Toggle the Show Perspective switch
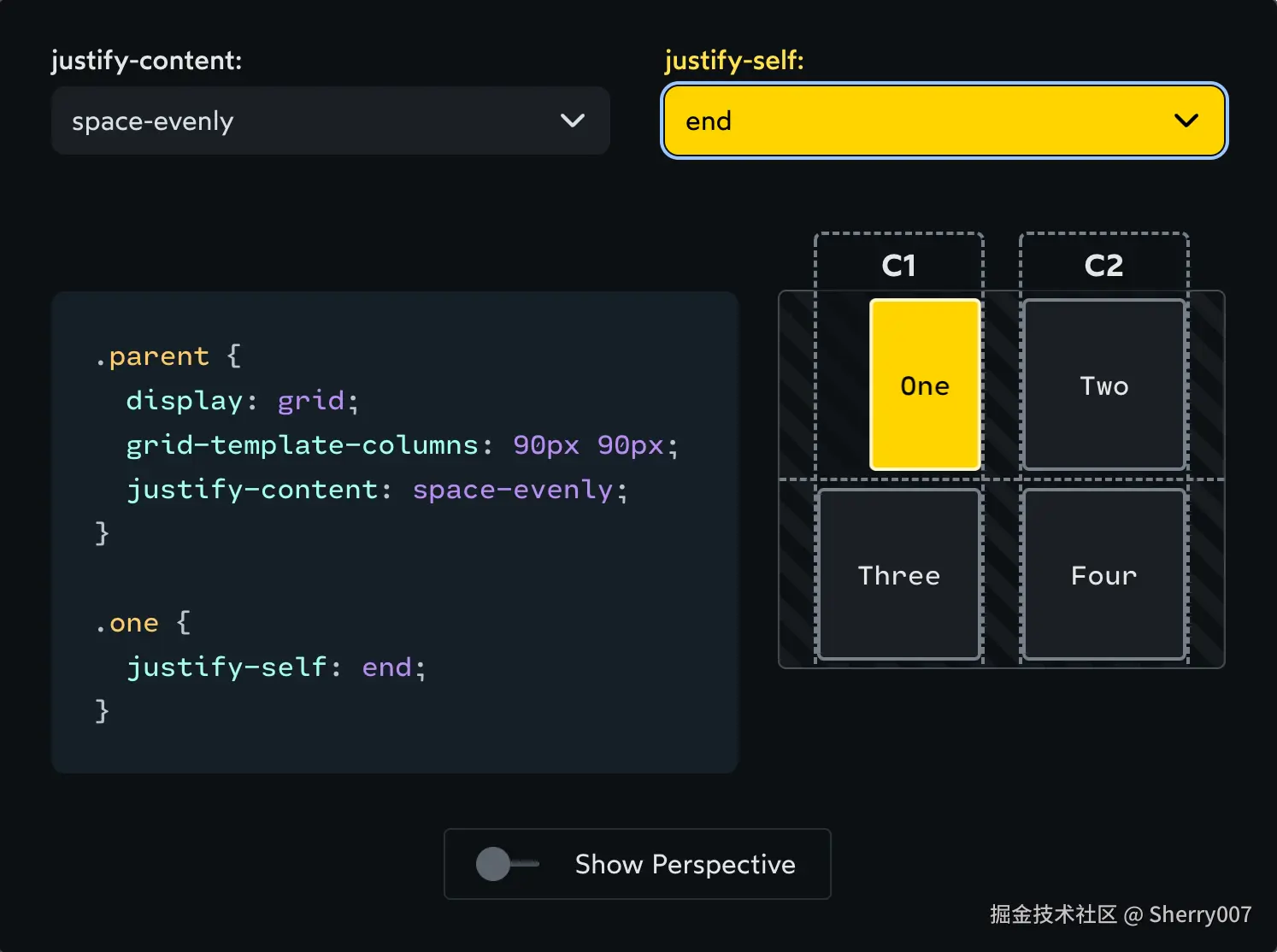This screenshot has width=1277, height=952. click(x=507, y=864)
